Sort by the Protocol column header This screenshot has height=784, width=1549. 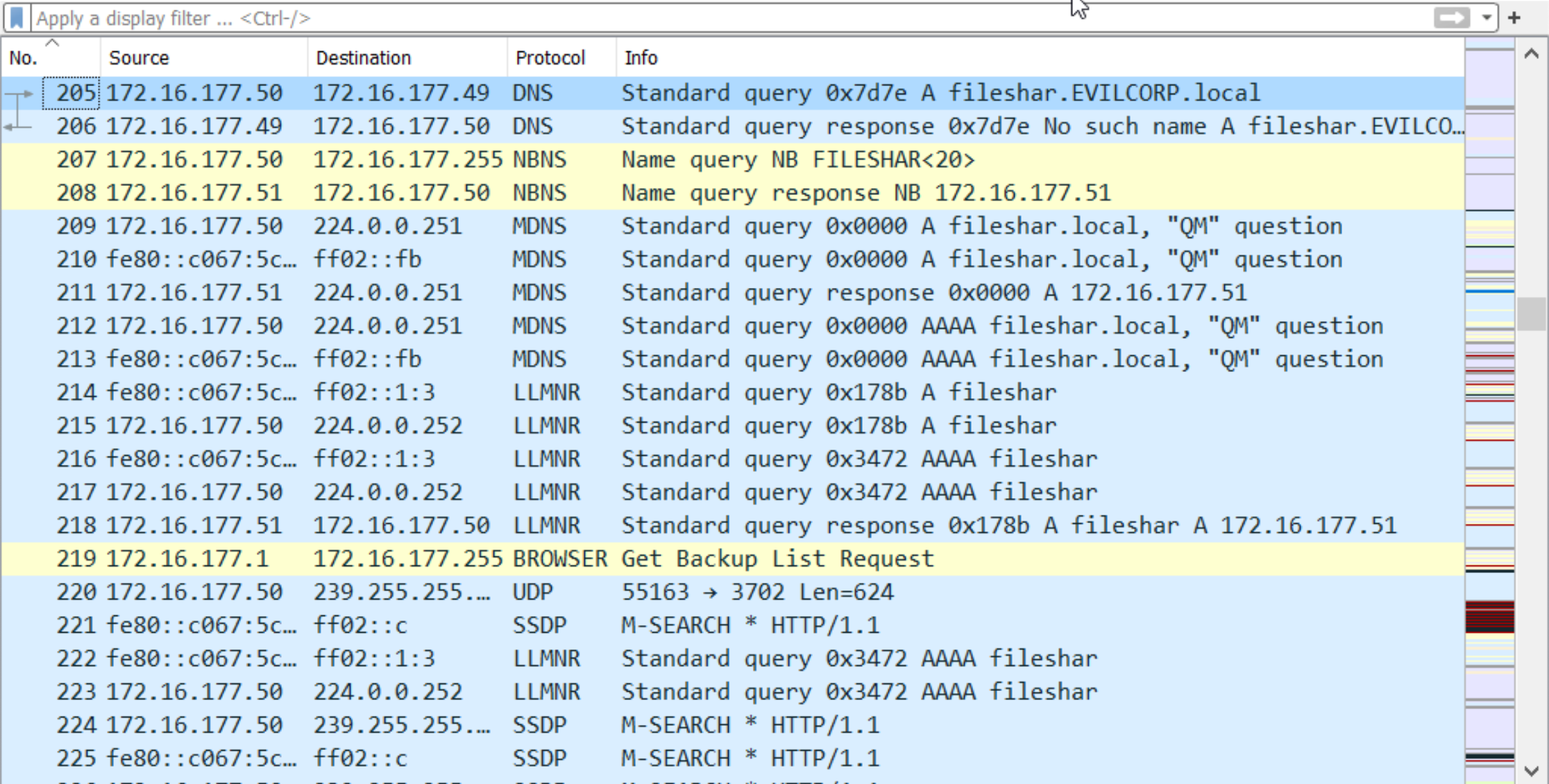point(561,58)
